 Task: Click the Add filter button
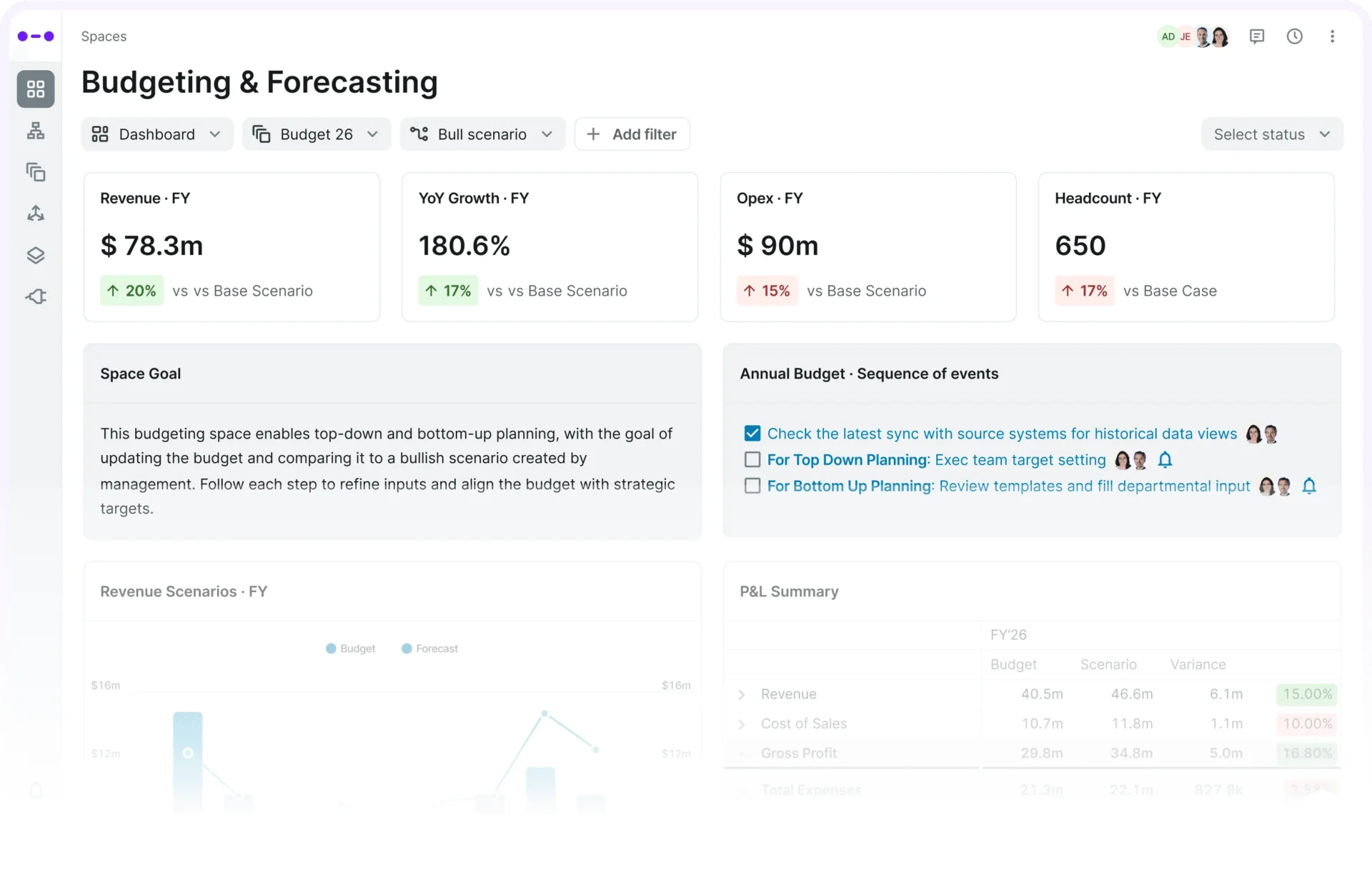click(632, 134)
